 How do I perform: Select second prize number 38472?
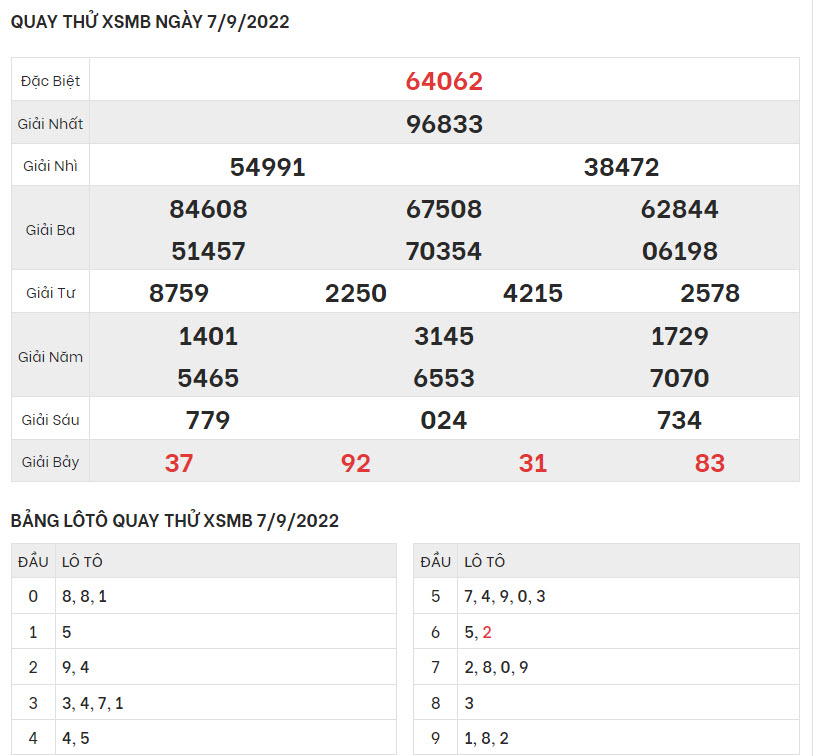[x=621, y=167]
